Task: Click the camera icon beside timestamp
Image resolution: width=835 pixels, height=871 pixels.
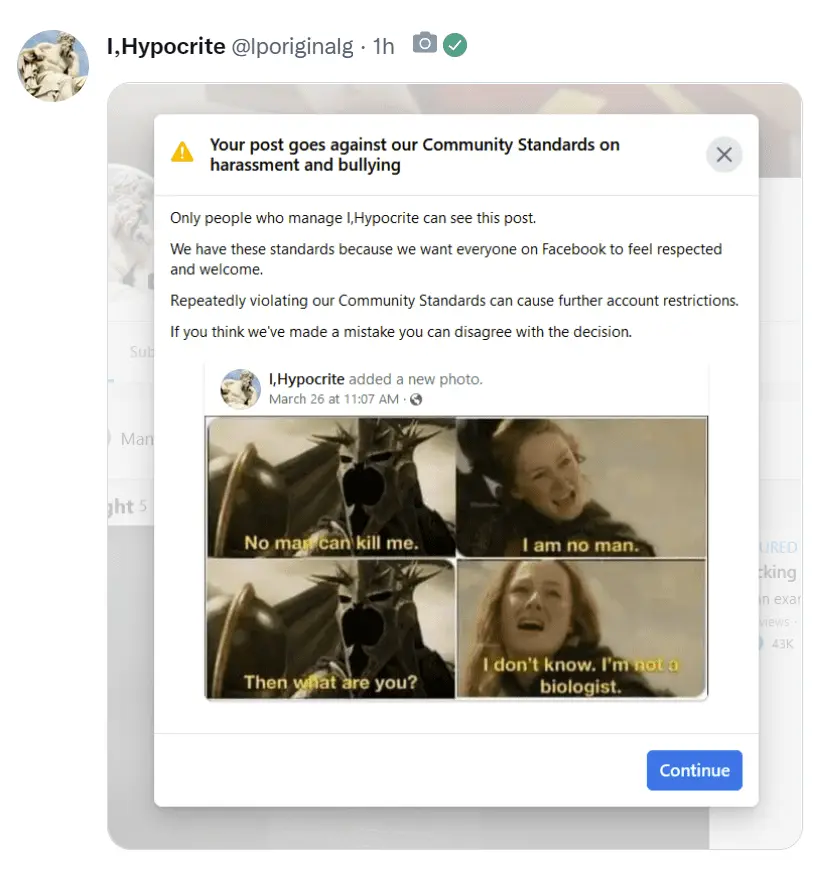Action: point(424,43)
